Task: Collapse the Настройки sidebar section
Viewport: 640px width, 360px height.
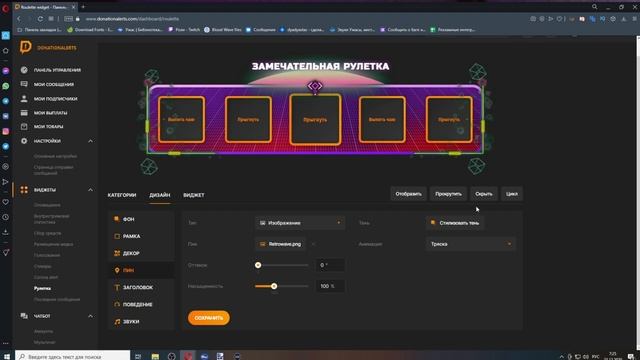Action: click(90, 141)
